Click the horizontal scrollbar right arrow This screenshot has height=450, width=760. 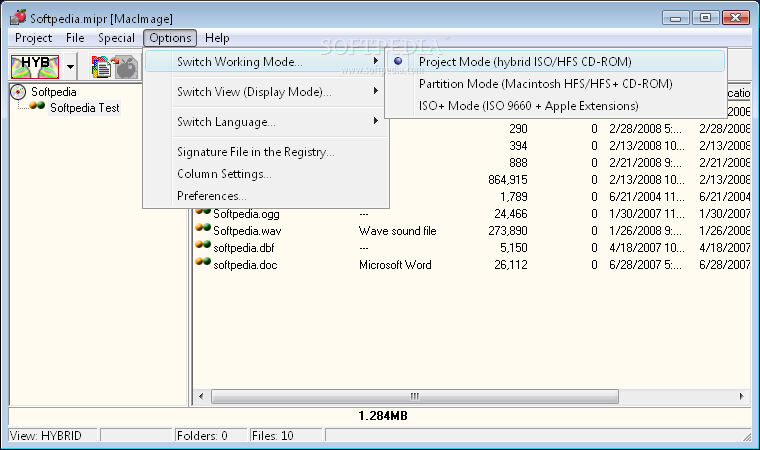coord(742,396)
